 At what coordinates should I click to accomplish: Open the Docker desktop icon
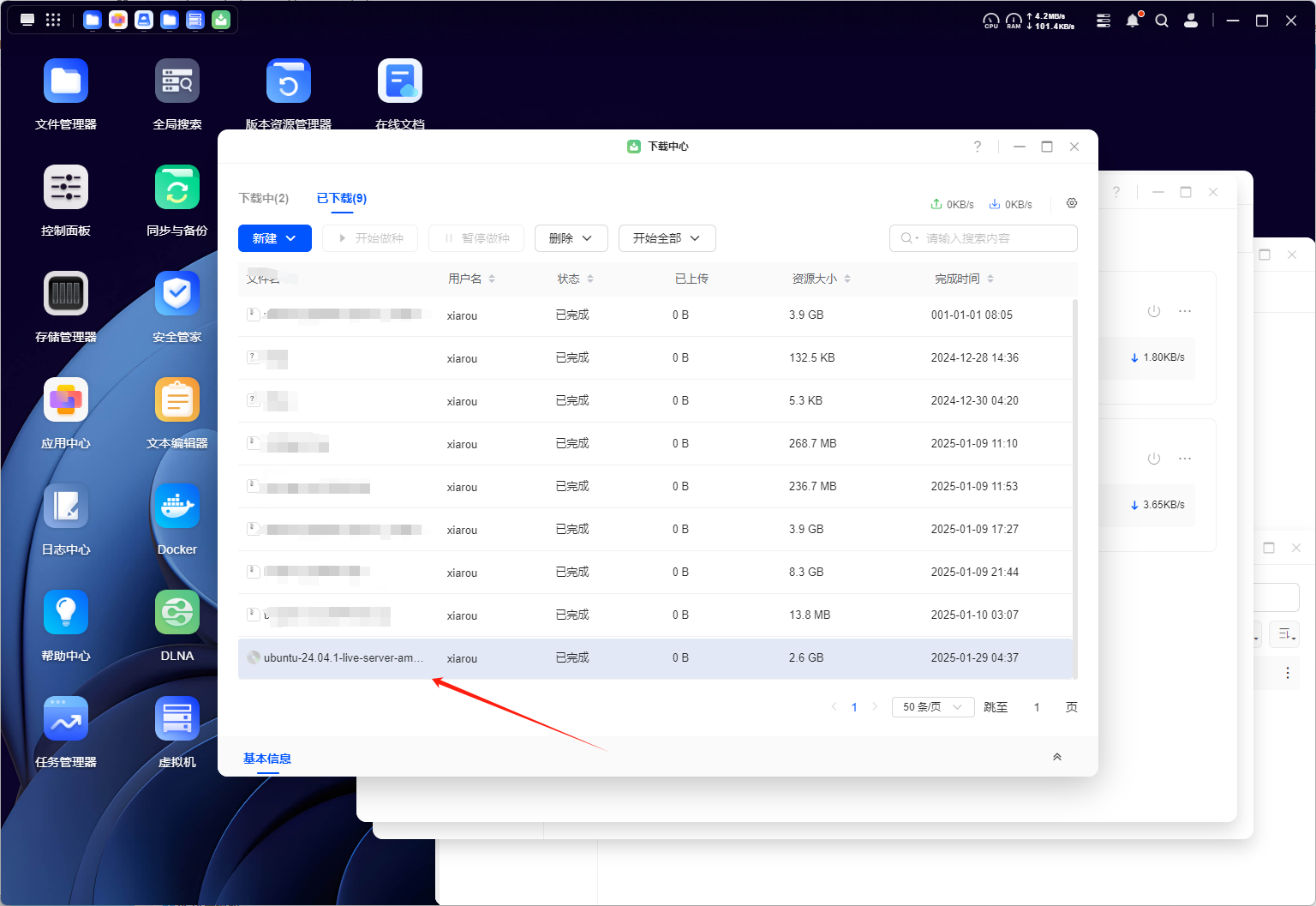(177, 507)
